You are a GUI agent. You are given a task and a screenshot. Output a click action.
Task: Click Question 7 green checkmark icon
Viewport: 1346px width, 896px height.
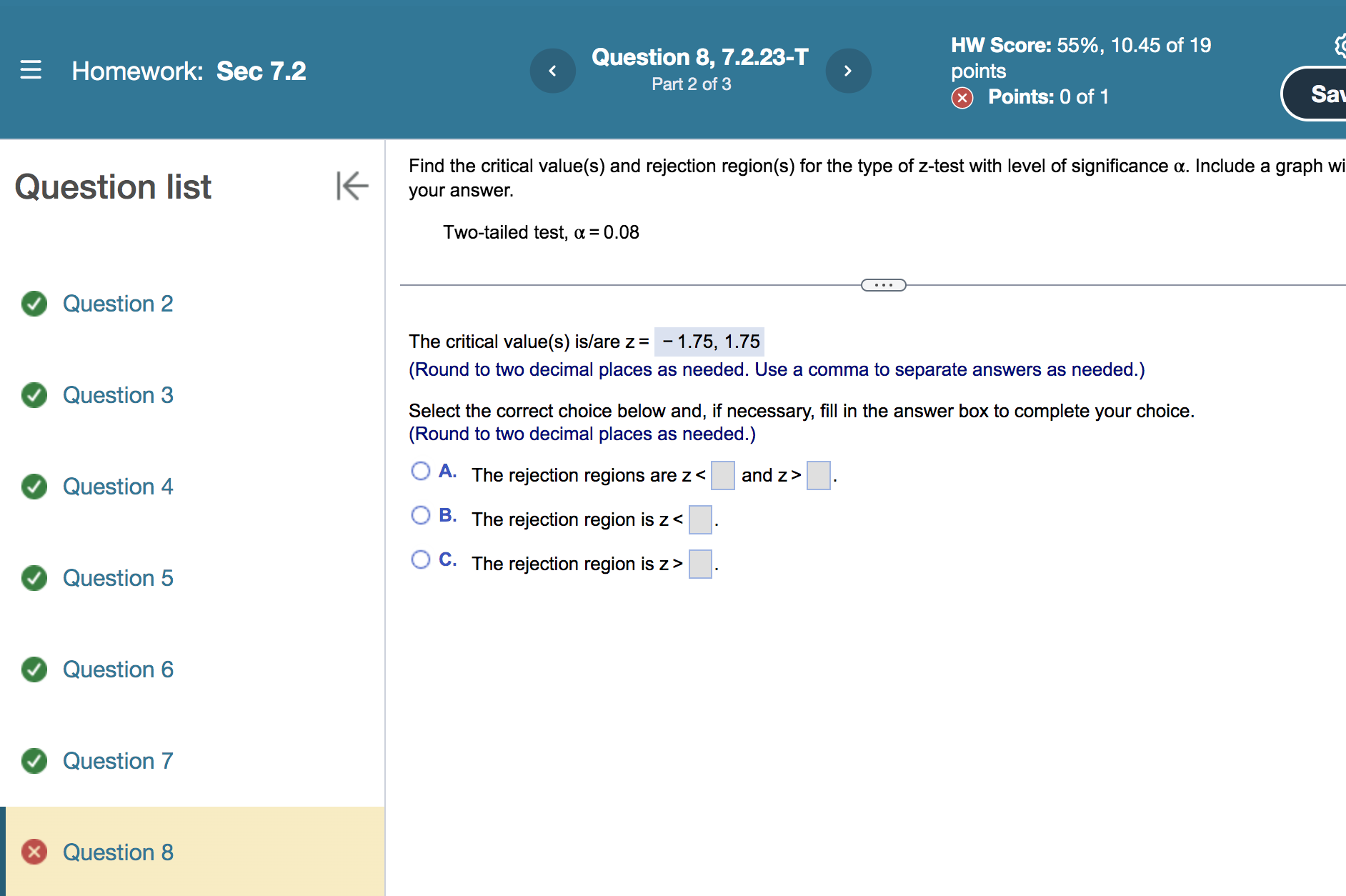tap(34, 761)
